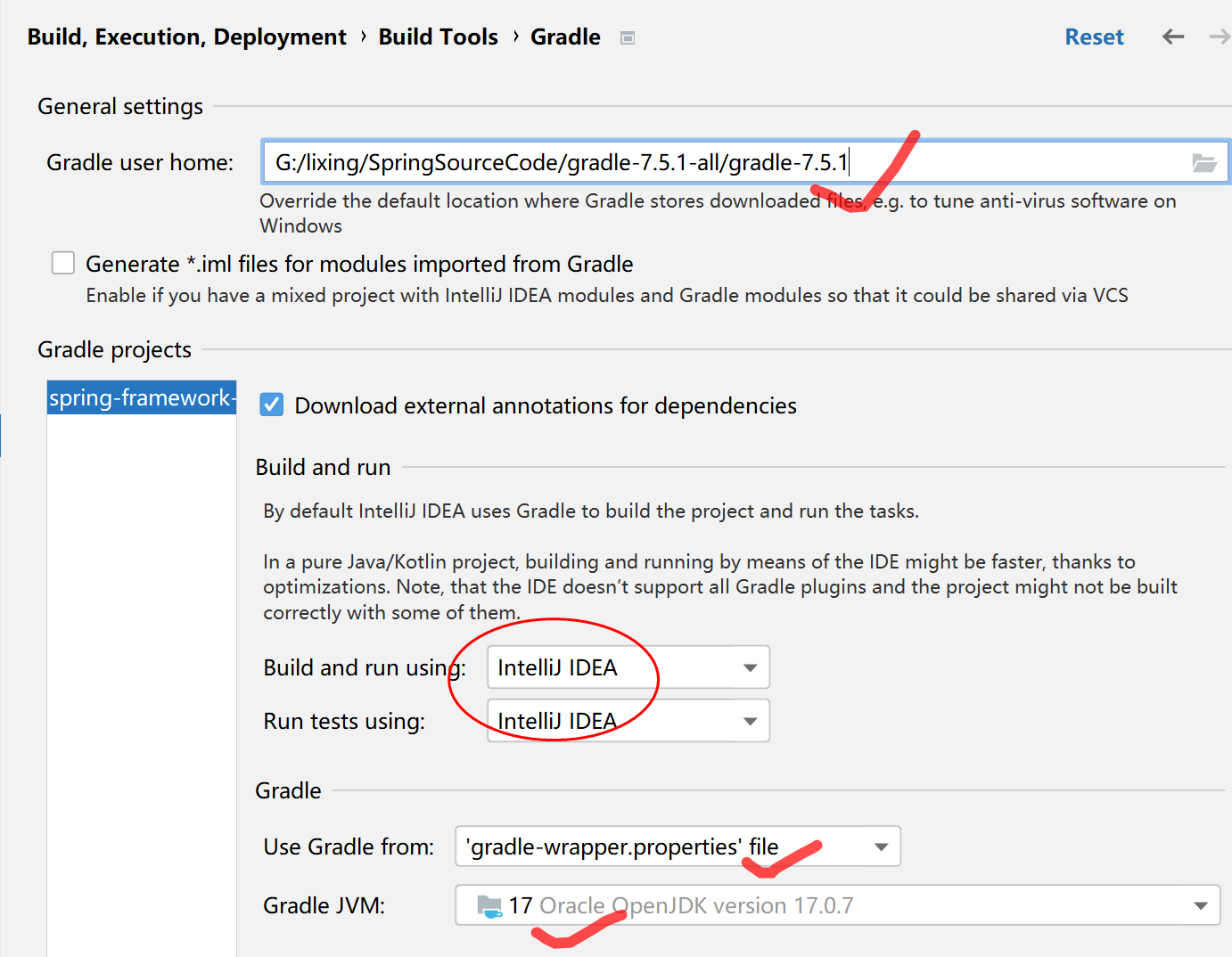The width and height of the screenshot is (1232, 957).
Task: Click the Reset link
Action: [x=1094, y=37]
